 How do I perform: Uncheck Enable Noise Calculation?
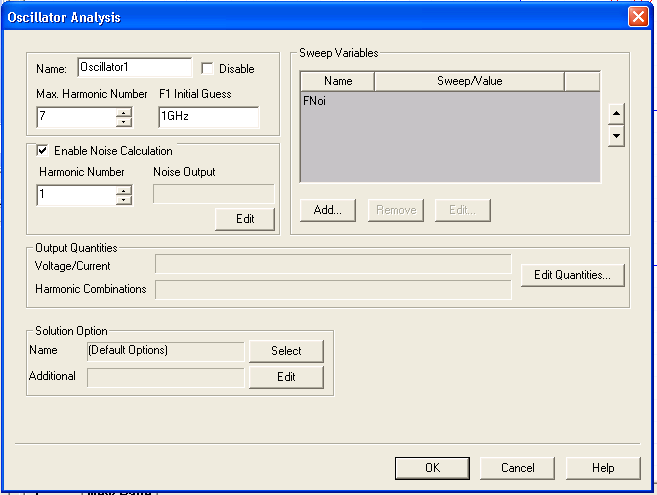tap(42, 151)
